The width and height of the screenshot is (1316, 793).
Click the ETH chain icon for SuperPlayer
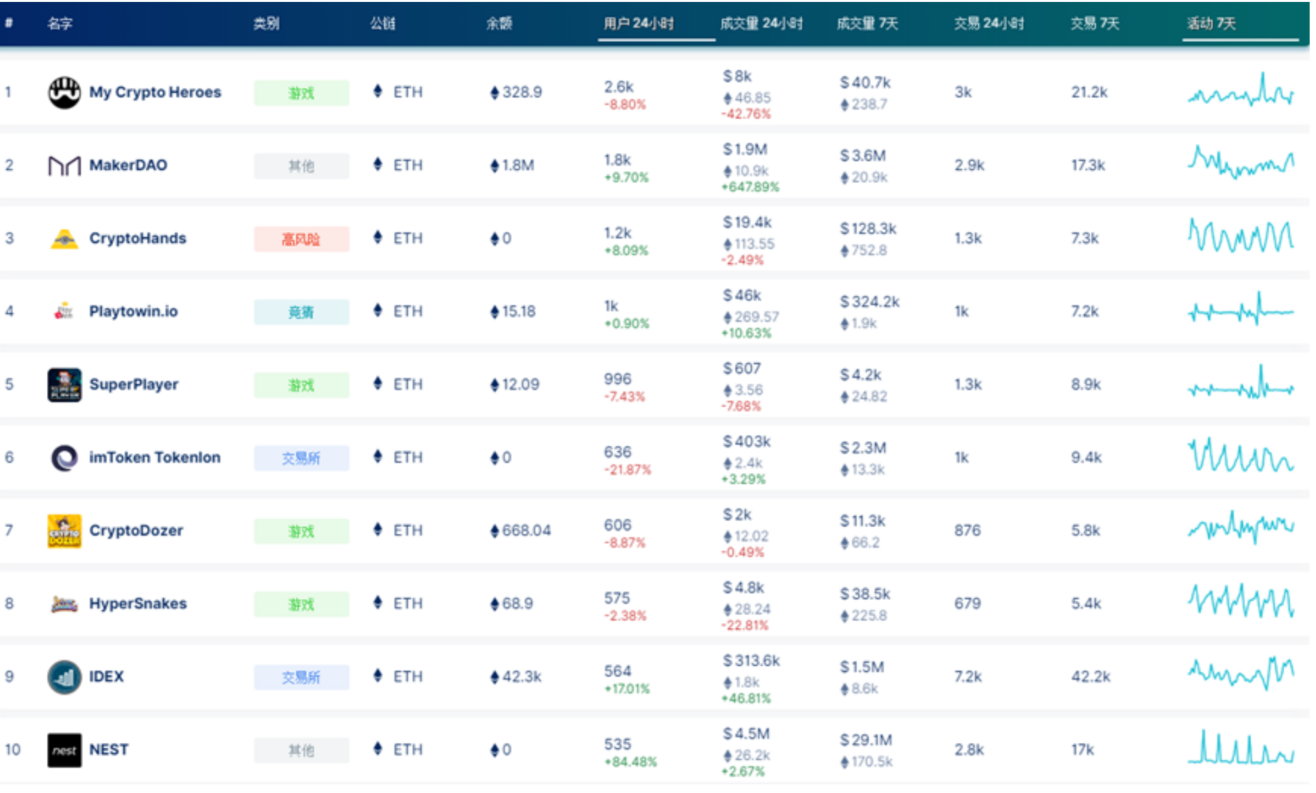tap(378, 384)
